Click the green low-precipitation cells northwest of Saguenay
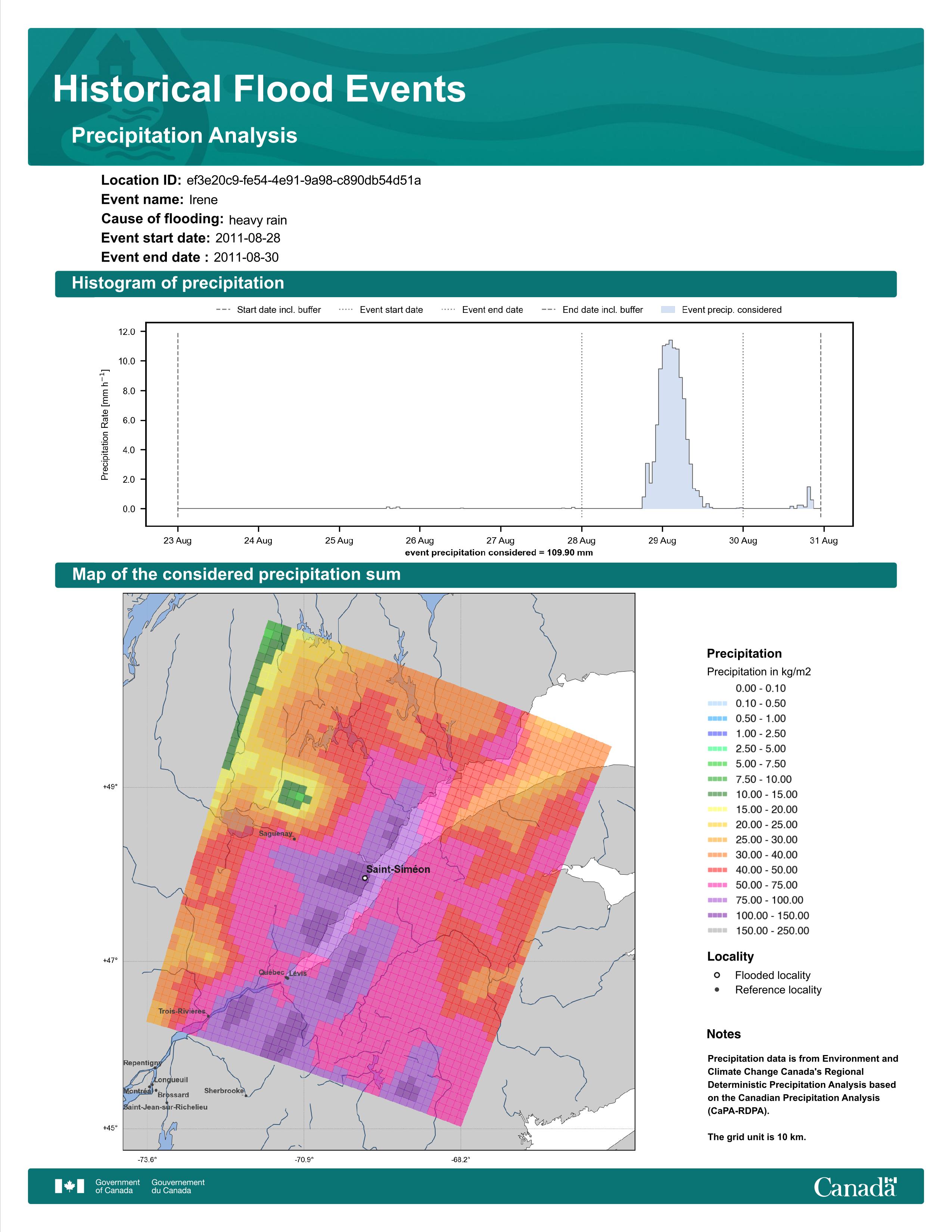Viewport: 952px width, 1232px height. click(295, 794)
